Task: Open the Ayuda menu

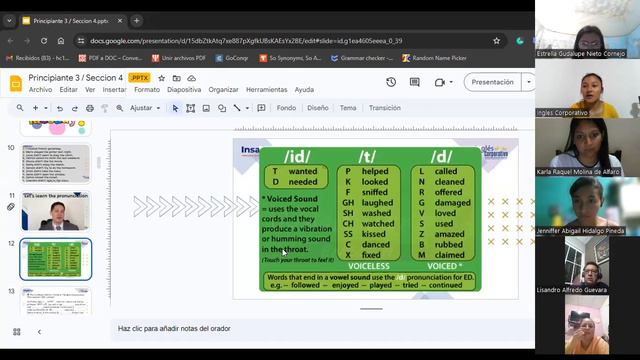Action: click(304, 90)
